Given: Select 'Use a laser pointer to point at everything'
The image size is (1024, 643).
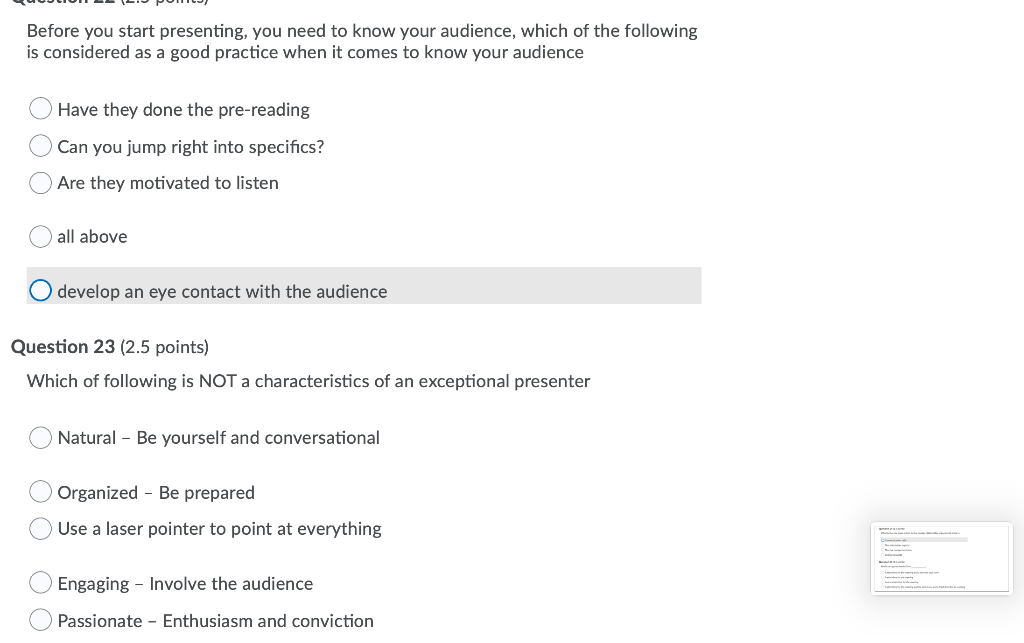Looking at the screenshot, I should [x=40, y=528].
